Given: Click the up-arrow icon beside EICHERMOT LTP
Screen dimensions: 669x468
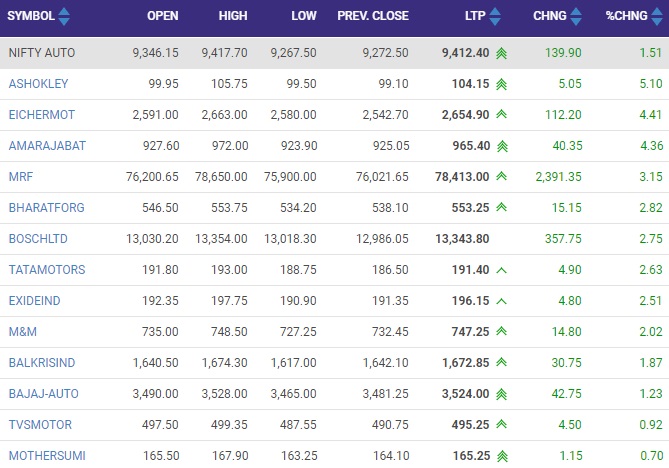Looking at the screenshot, I should (502, 114).
